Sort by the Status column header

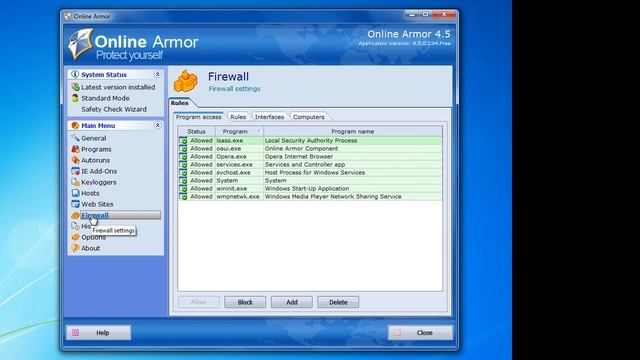(196, 131)
